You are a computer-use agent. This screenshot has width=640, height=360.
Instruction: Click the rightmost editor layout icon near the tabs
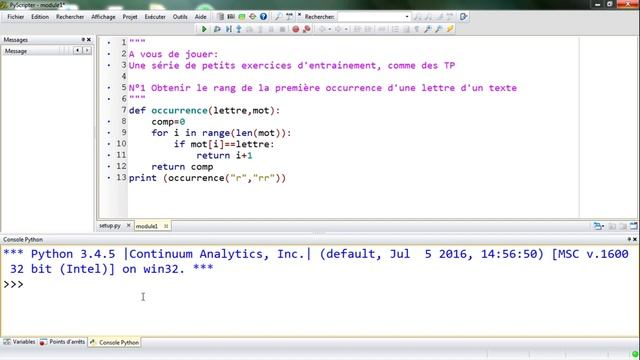point(633,226)
